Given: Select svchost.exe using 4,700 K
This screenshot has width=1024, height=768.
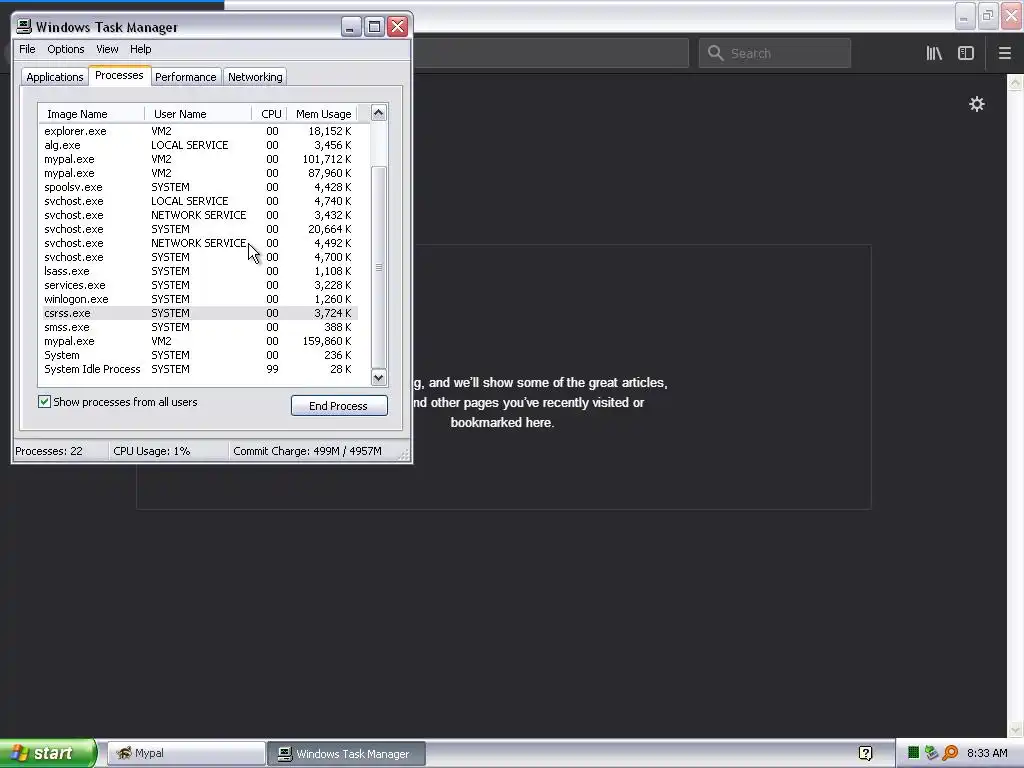Looking at the screenshot, I should point(199,257).
